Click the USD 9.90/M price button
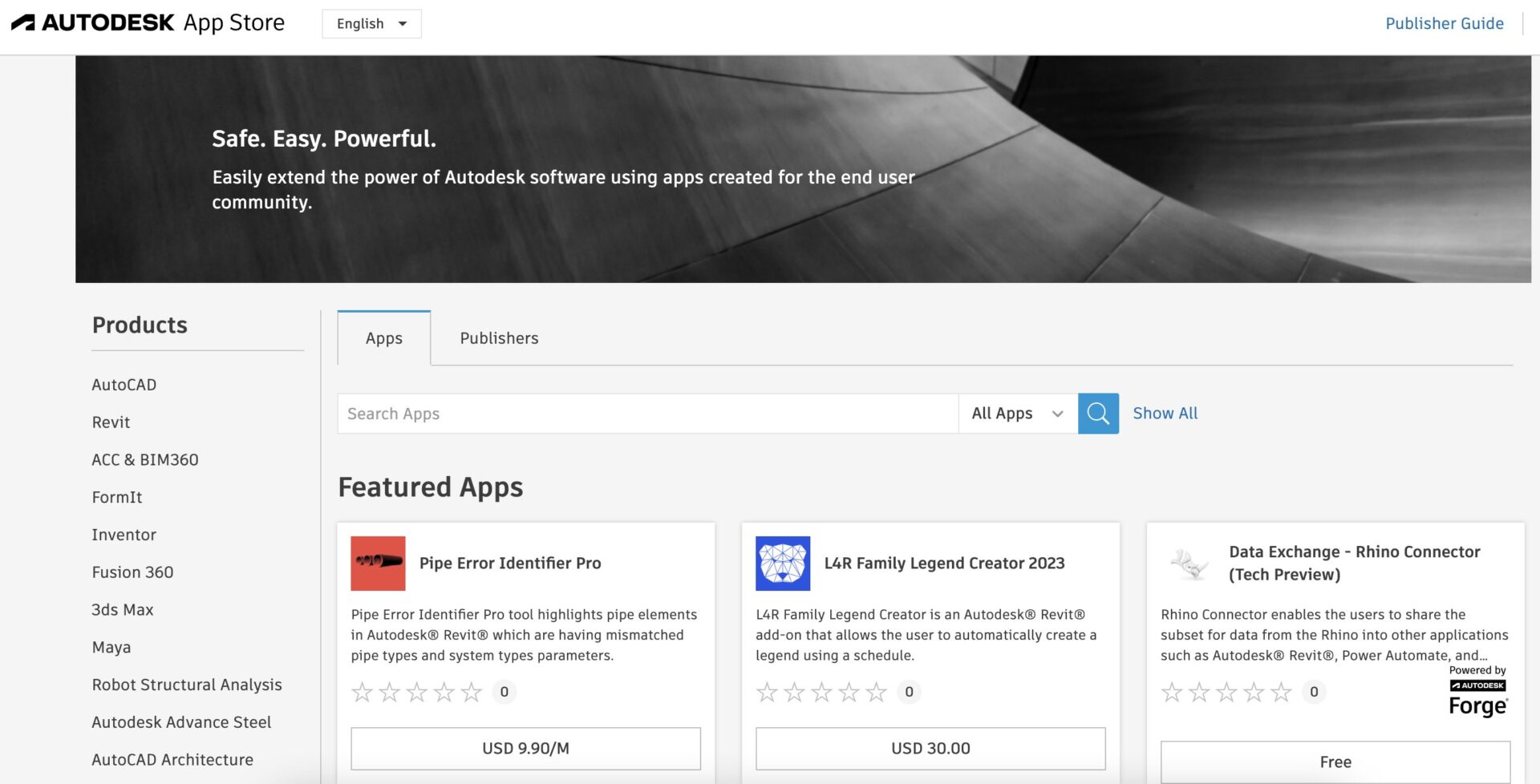 pos(526,749)
